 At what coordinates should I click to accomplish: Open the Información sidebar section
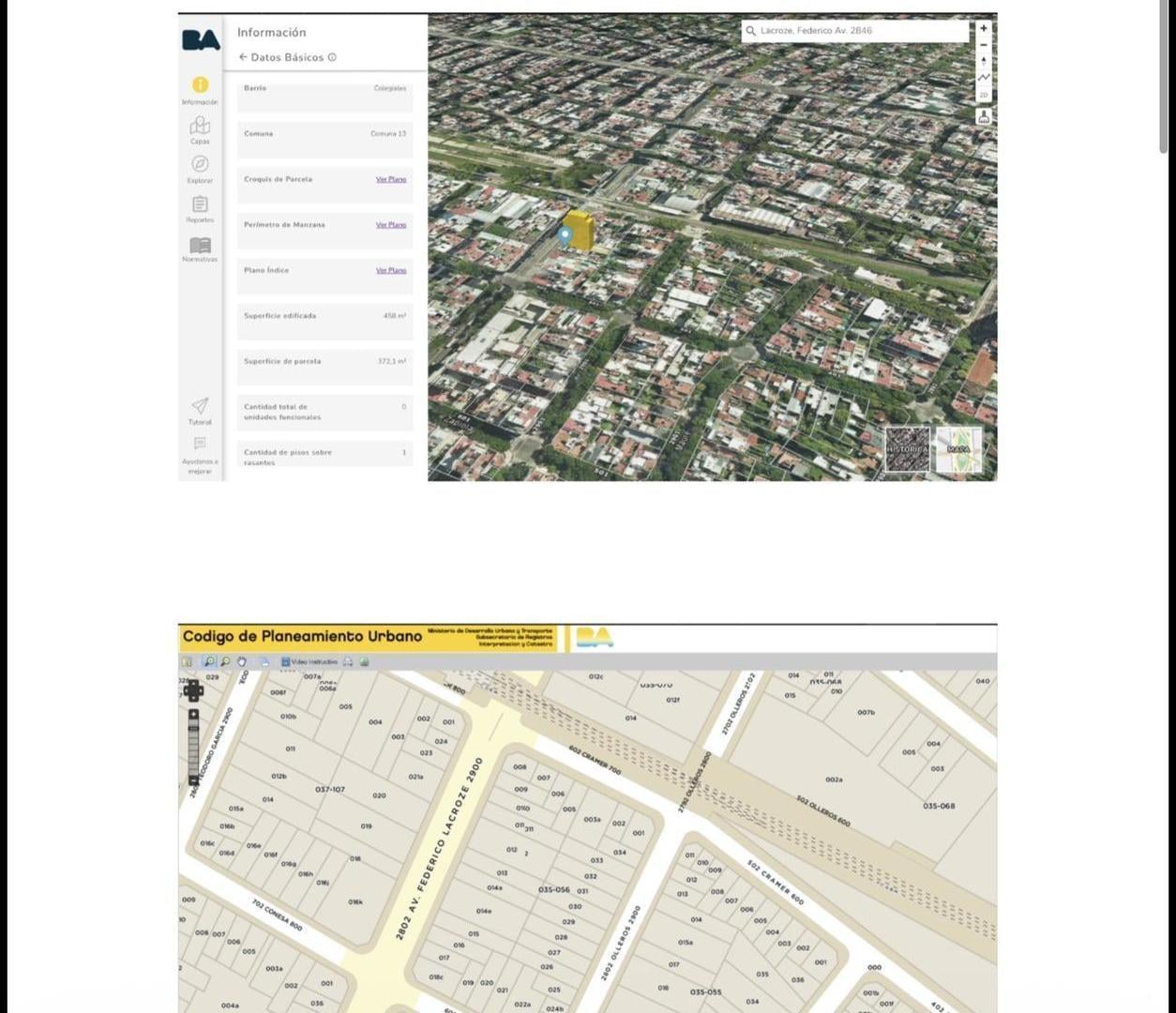(200, 90)
